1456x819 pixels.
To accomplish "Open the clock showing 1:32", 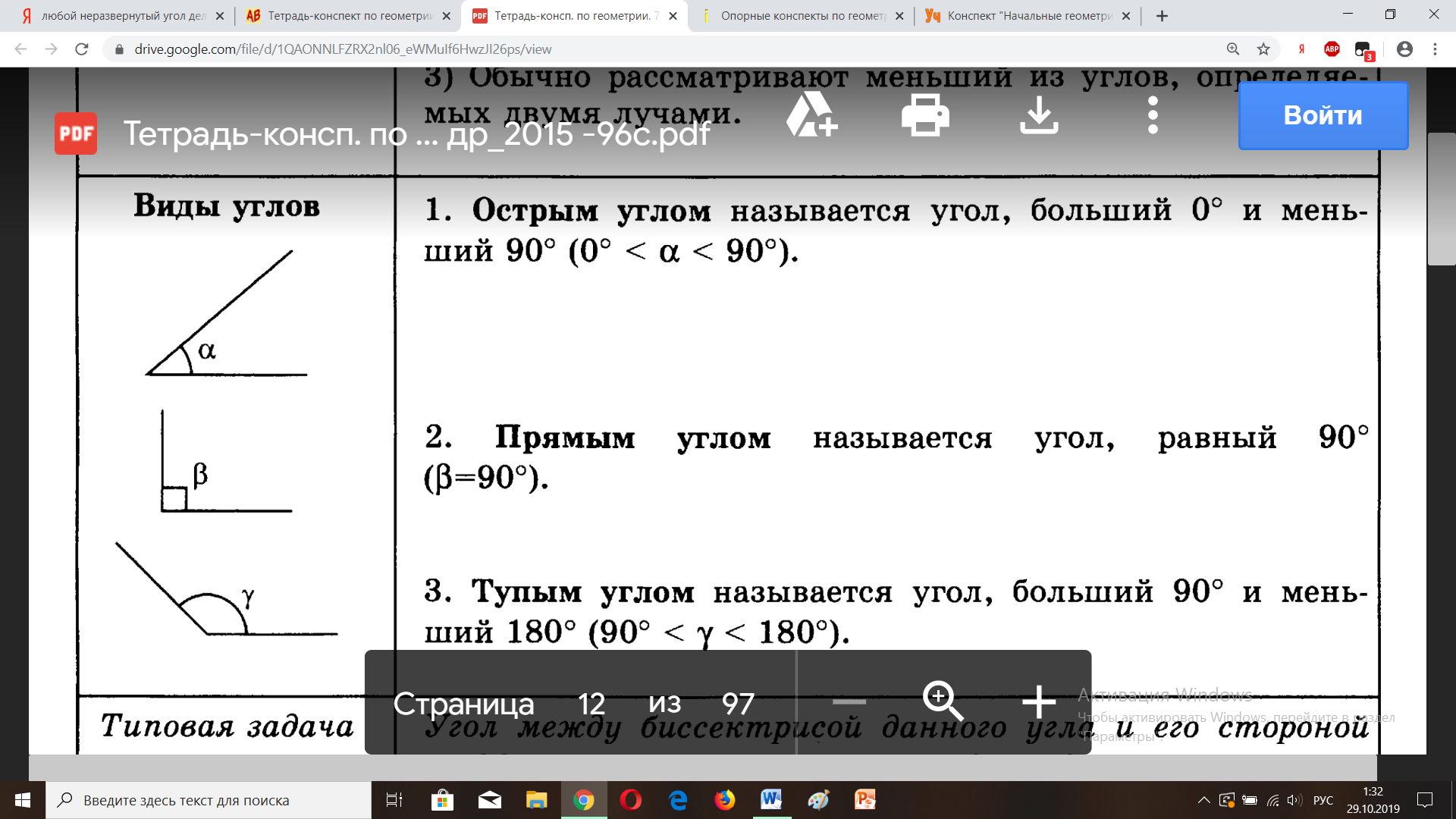I will click(x=1373, y=800).
